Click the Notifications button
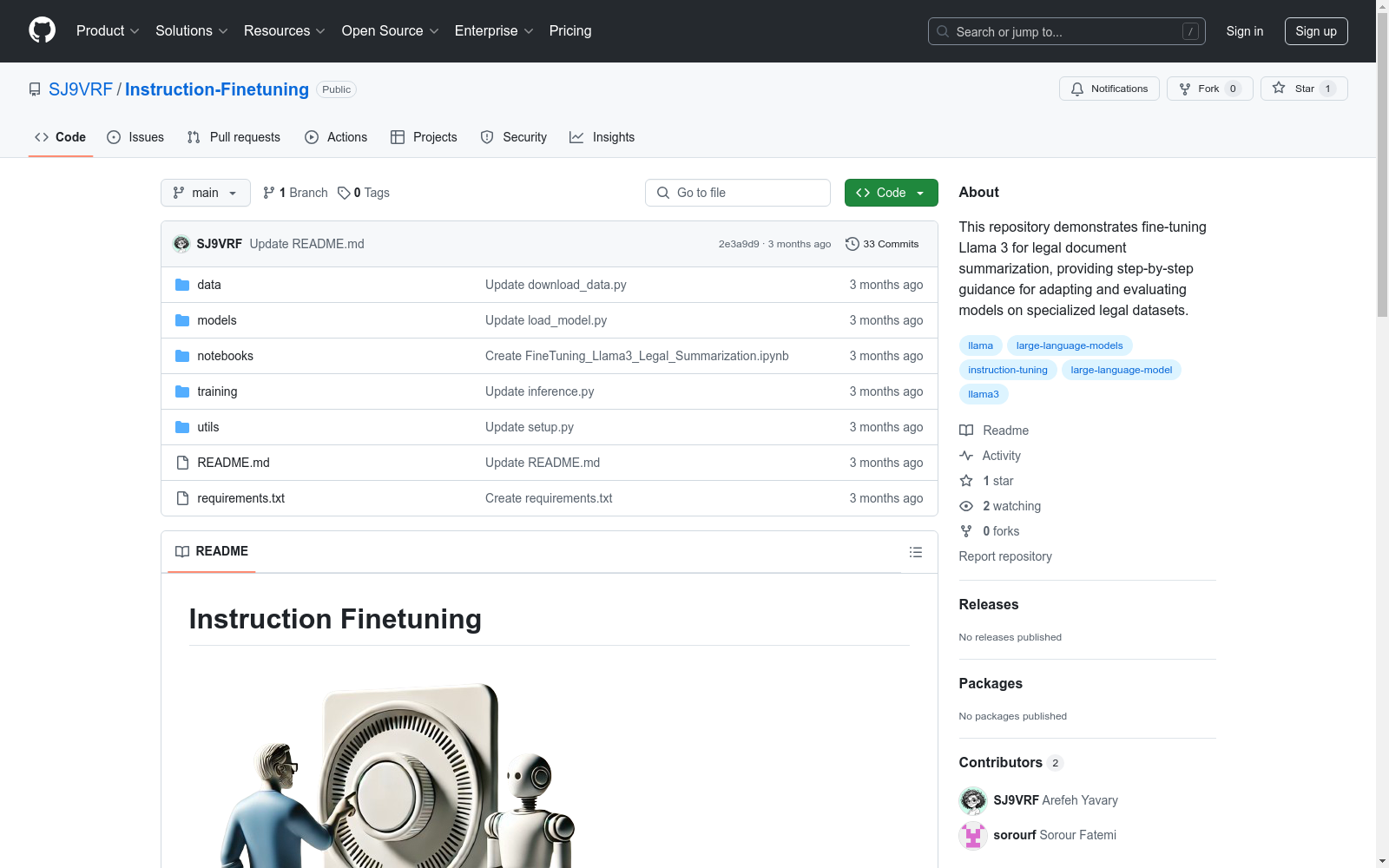The height and width of the screenshot is (868, 1389). pyautogui.click(x=1109, y=89)
